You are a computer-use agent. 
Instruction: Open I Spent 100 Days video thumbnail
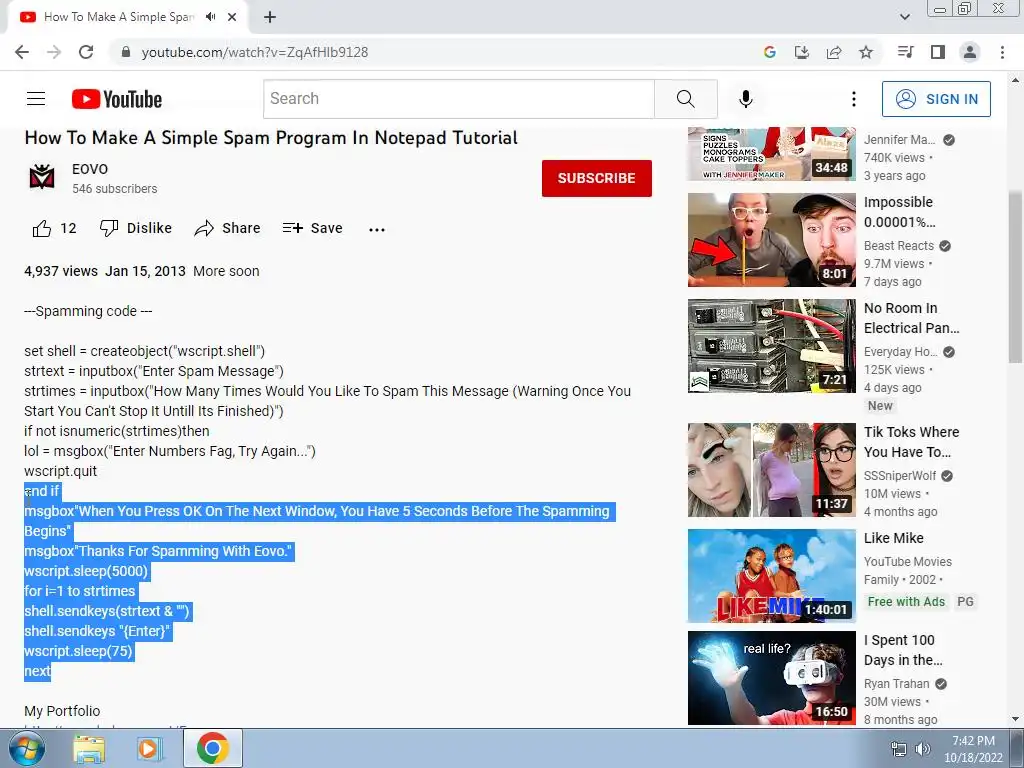[x=771, y=678]
